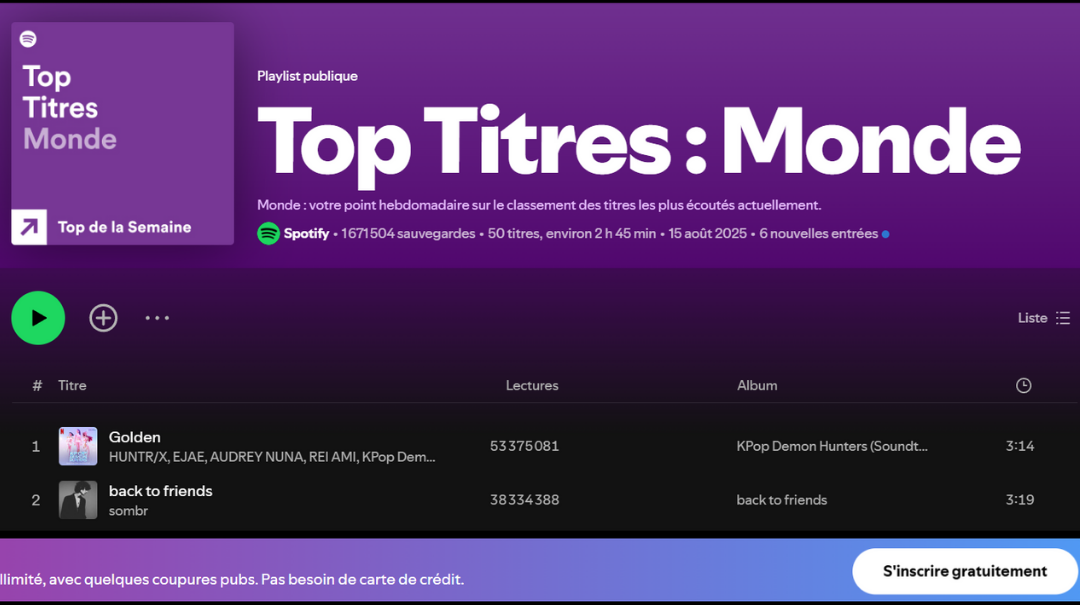Switch view using the Liste button

(1043, 318)
